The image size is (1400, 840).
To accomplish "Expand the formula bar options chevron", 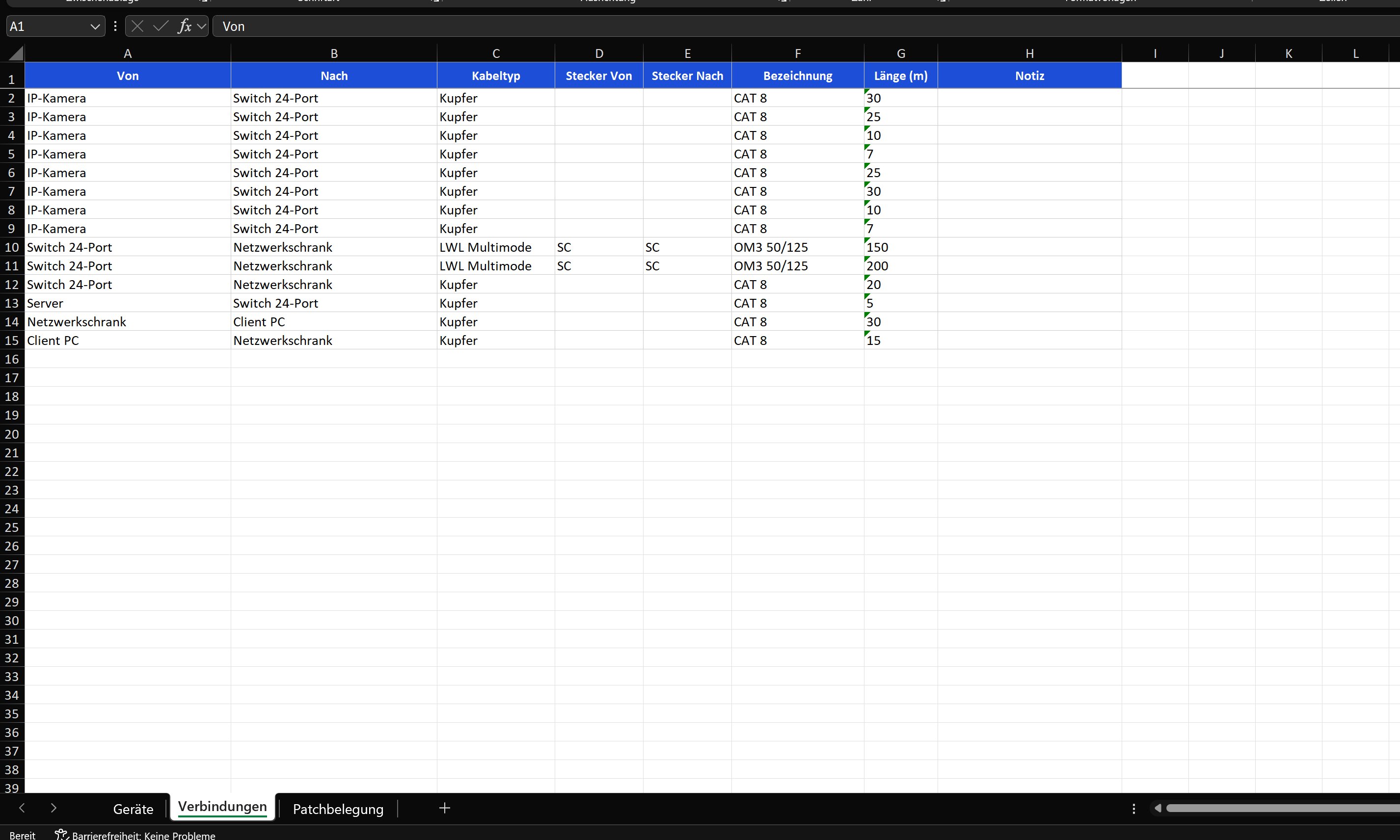I will (202, 26).
